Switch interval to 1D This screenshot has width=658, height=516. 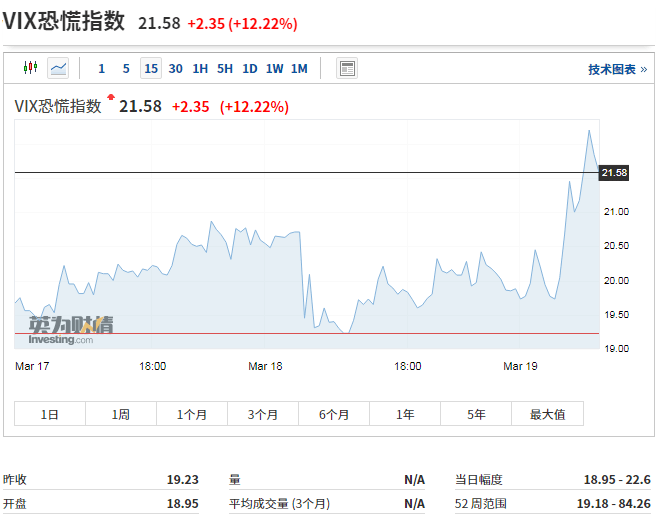250,68
